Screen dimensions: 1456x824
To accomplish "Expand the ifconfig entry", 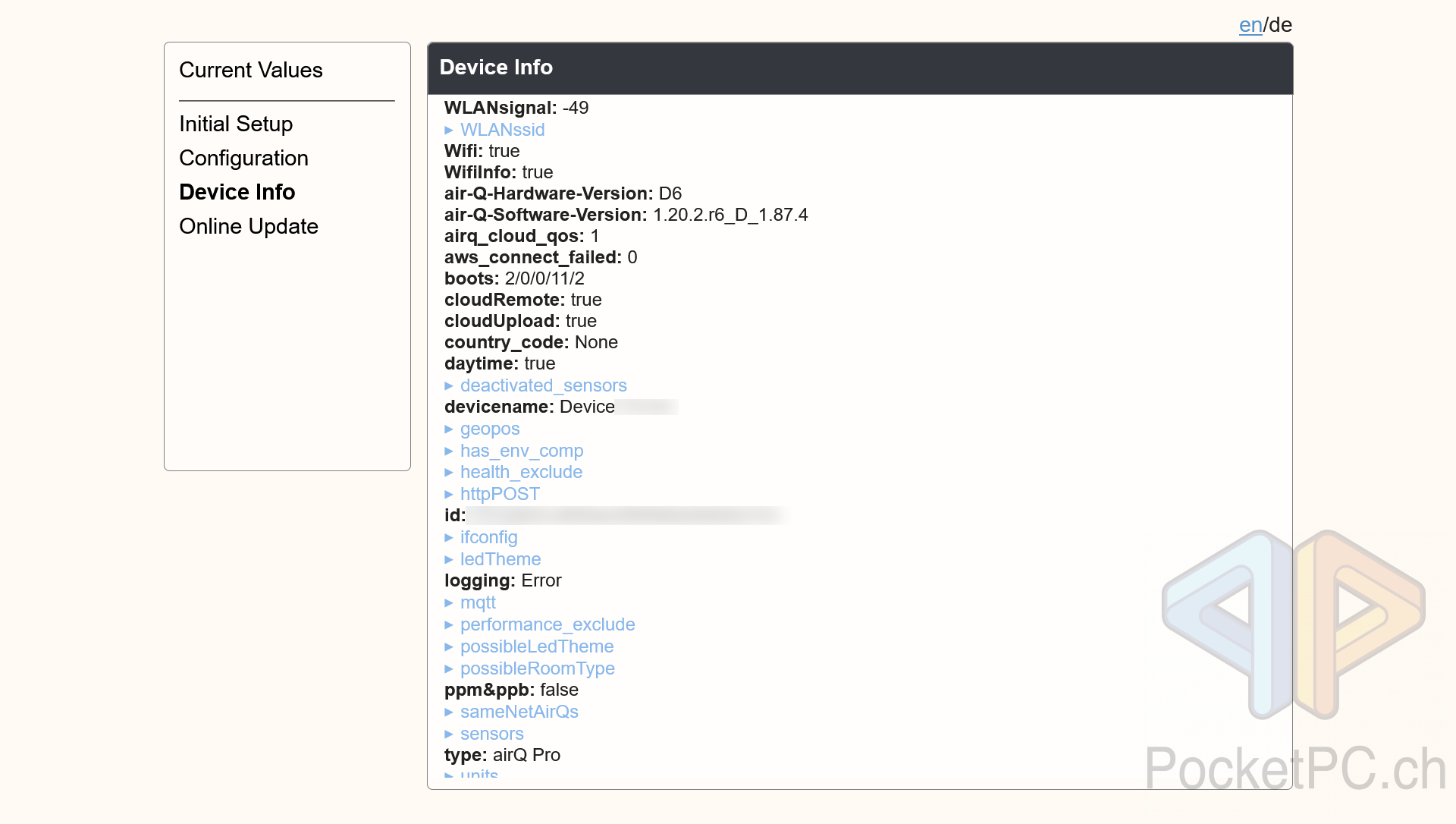I will 481,537.
